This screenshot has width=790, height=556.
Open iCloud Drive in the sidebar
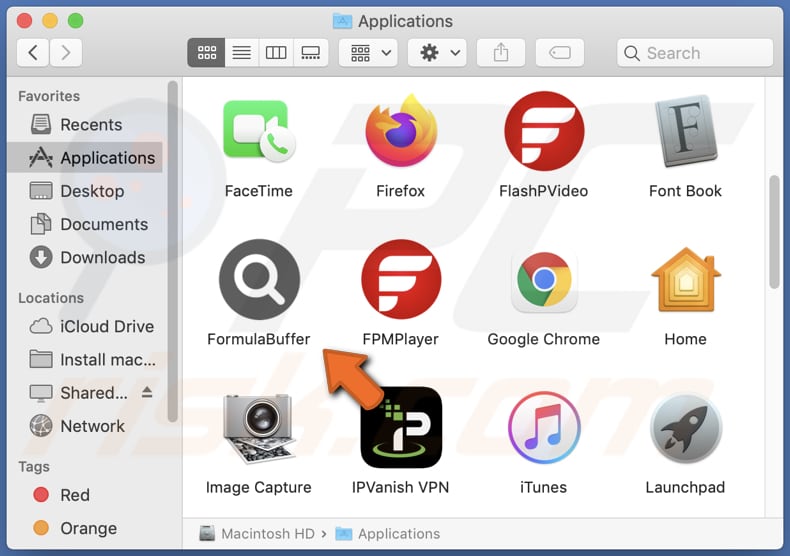pyautogui.click(x=85, y=326)
